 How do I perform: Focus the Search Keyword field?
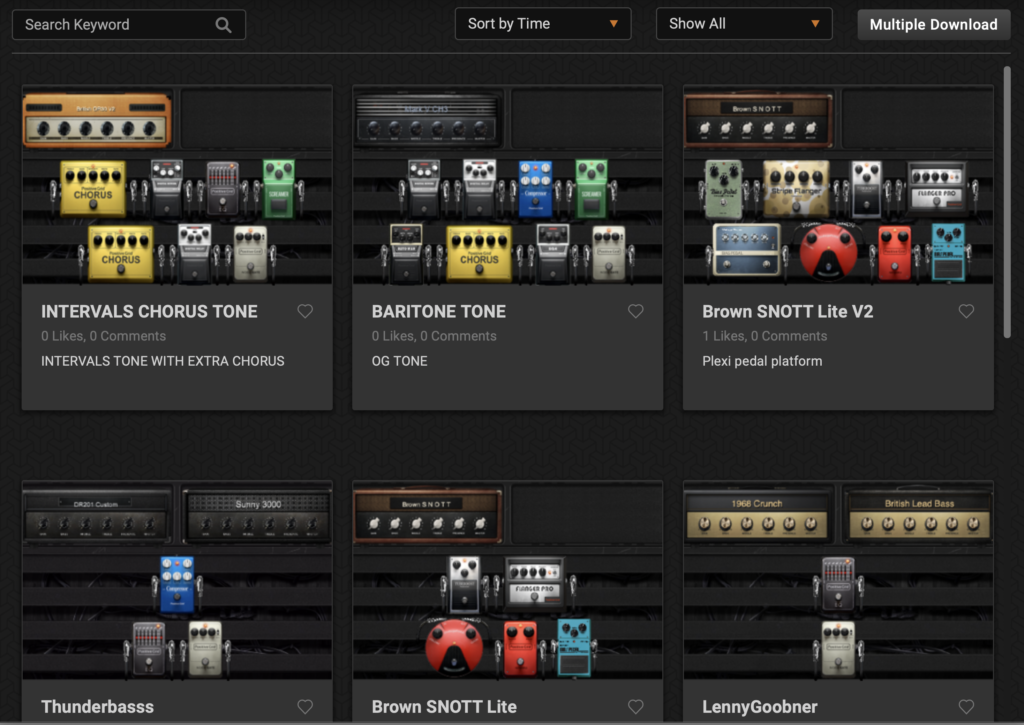click(129, 25)
